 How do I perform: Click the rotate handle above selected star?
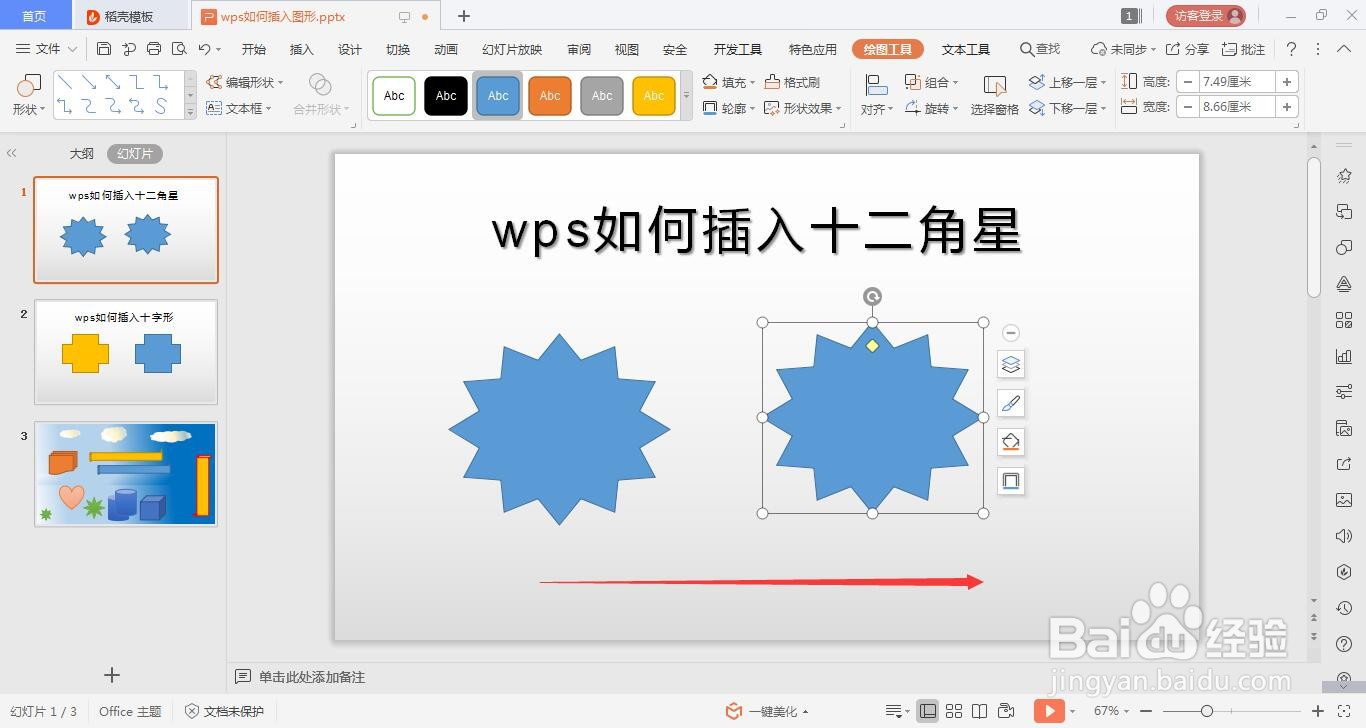872,297
